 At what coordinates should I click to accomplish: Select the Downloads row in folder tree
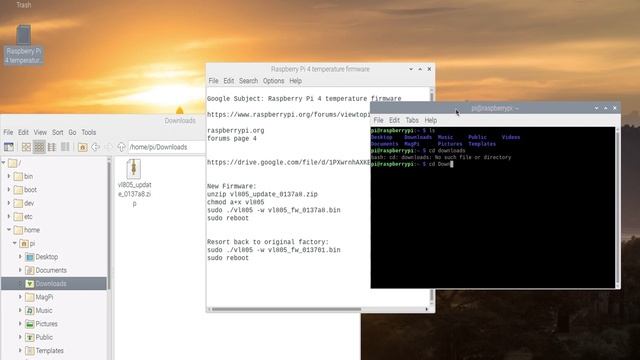[x=54, y=284]
